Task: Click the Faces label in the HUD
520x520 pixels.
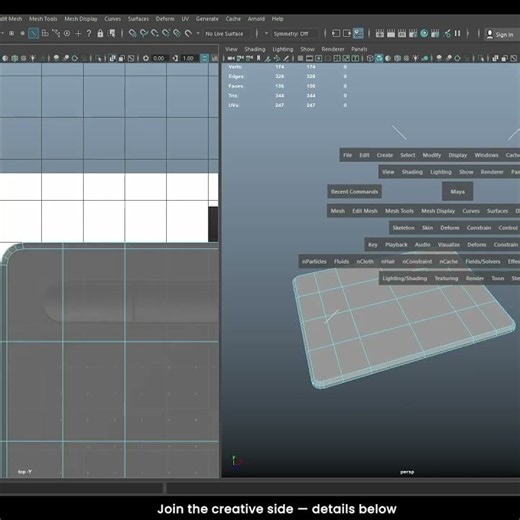Action: point(236,86)
